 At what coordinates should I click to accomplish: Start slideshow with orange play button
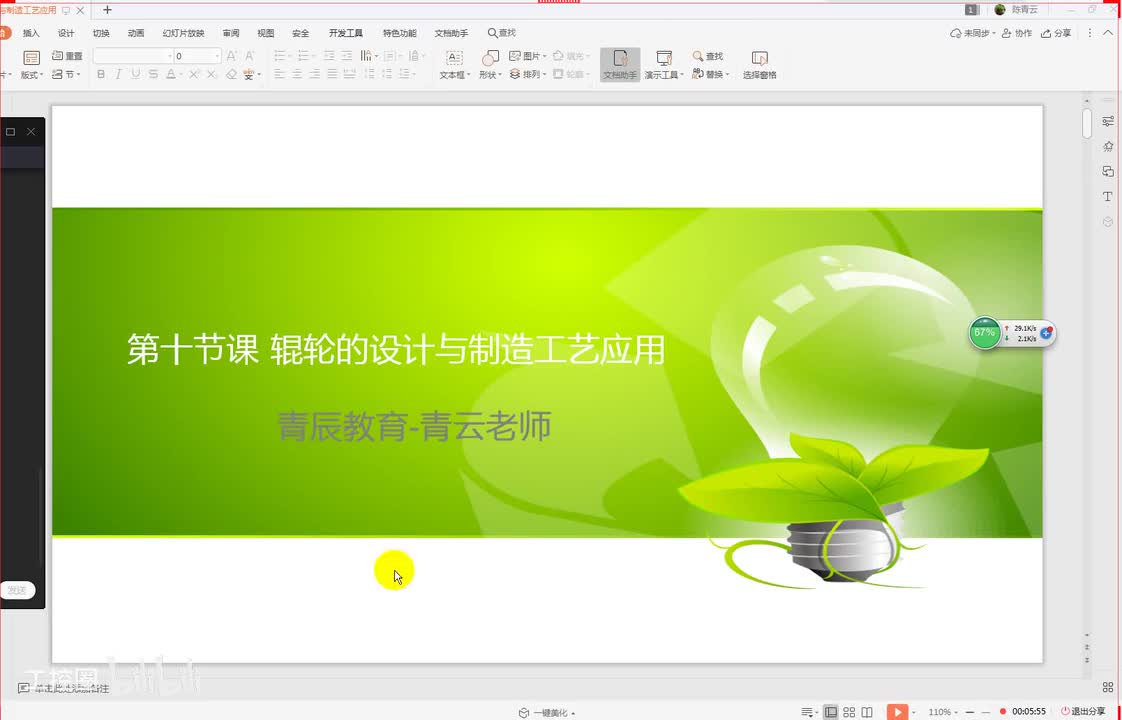click(x=897, y=712)
